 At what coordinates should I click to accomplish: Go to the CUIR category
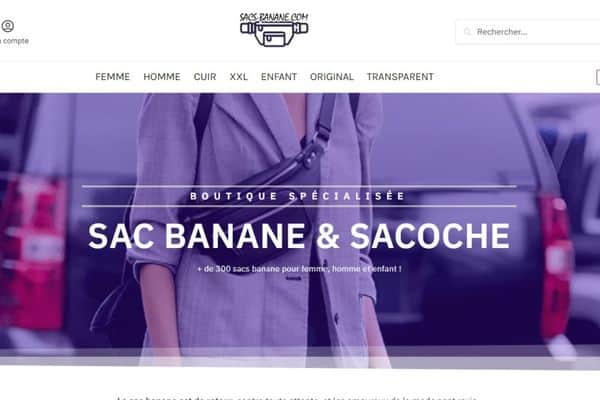pyautogui.click(x=205, y=77)
